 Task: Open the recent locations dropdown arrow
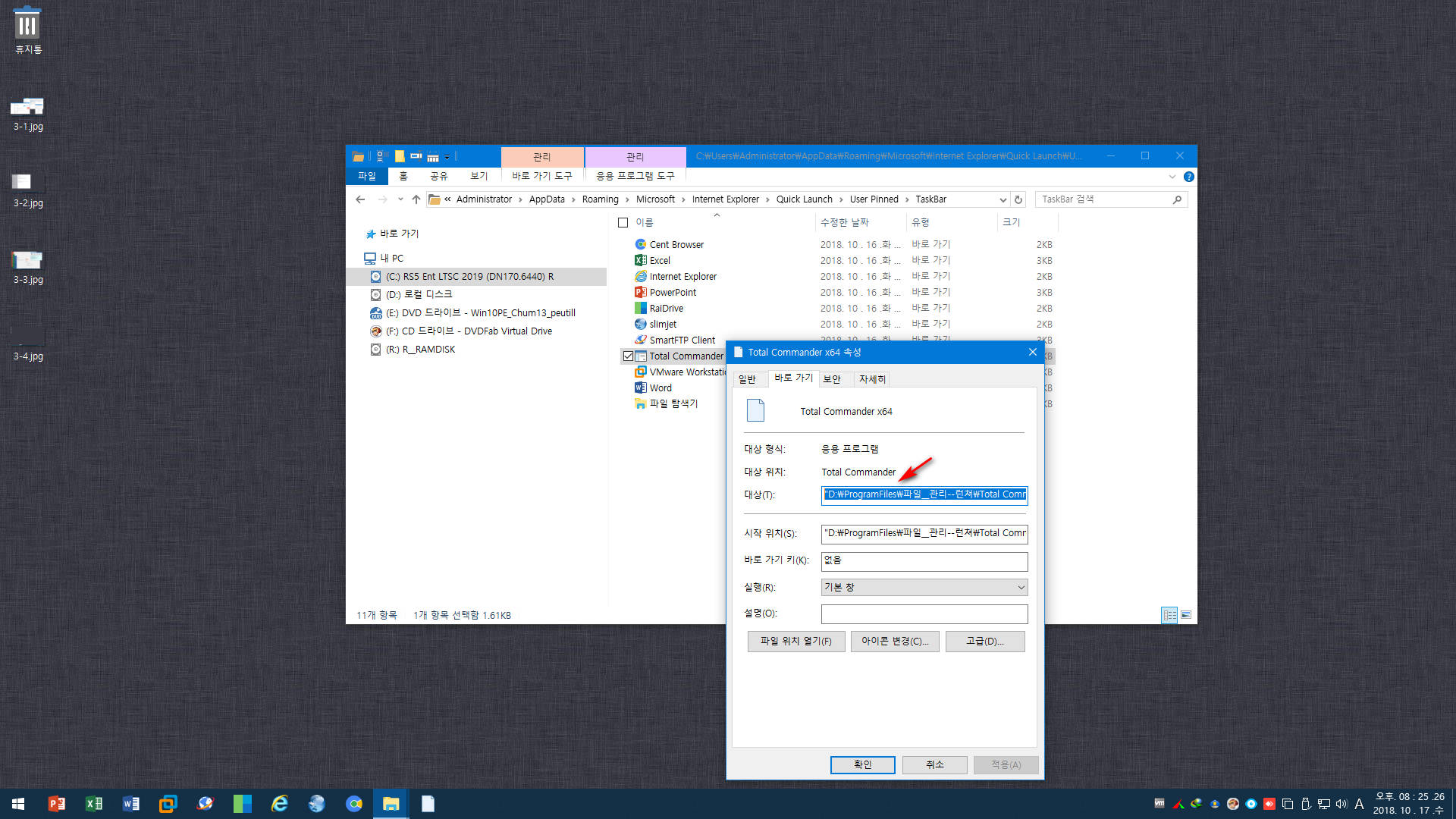pyautogui.click(x=400, y=199)
